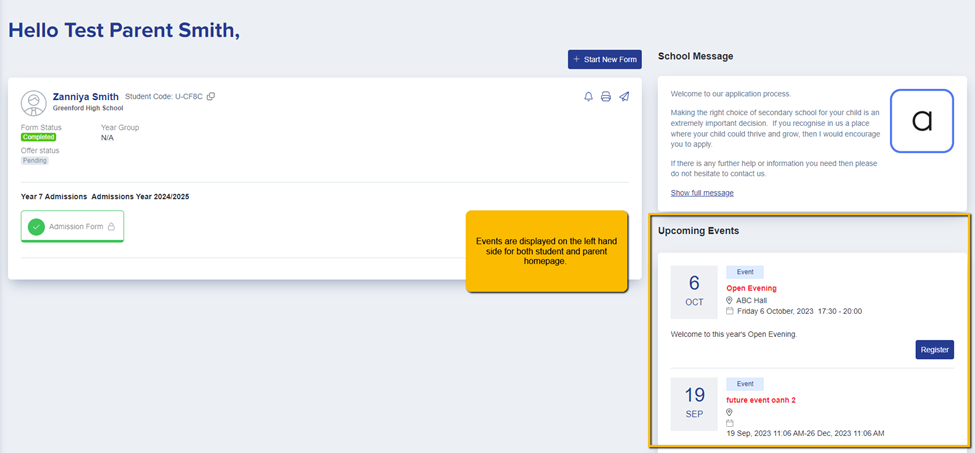
Task: Click calendar icon beside Friday 6 October
Action: pyautogui.click(x=729, y=311)
